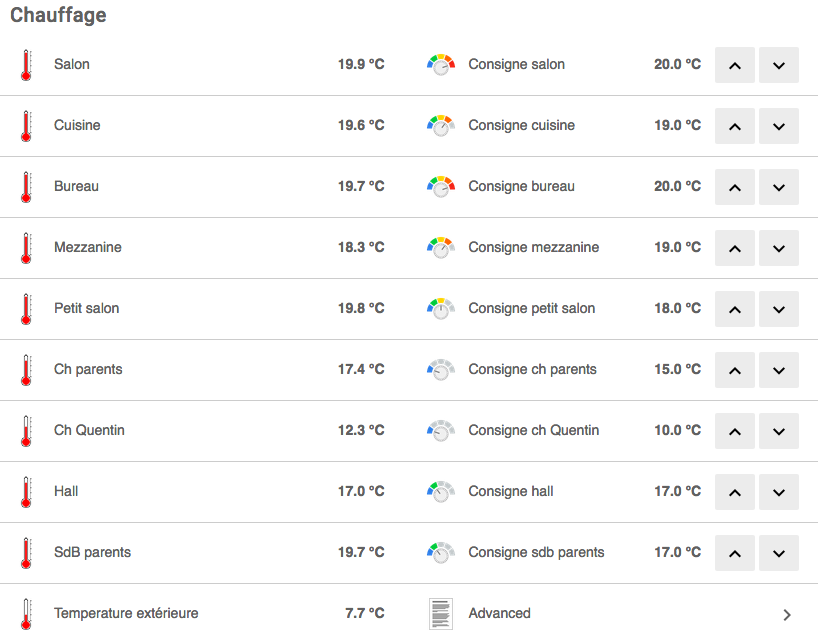818x642 pixels.
Task: Click the Consigne salon gauge icon
Action: [441, 65]
